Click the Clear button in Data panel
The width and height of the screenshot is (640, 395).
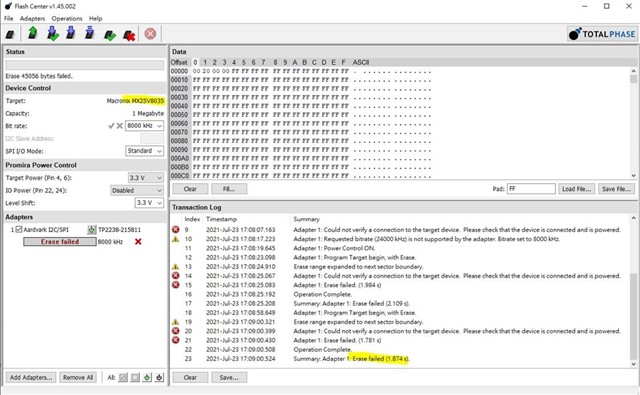[x=190, y=189]
